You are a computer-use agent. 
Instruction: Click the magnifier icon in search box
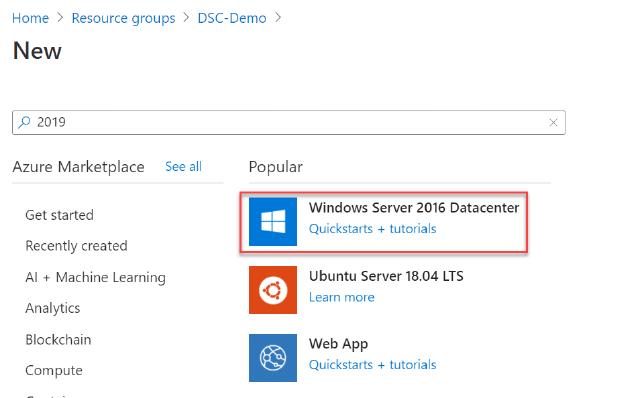(x=24, y=122)
